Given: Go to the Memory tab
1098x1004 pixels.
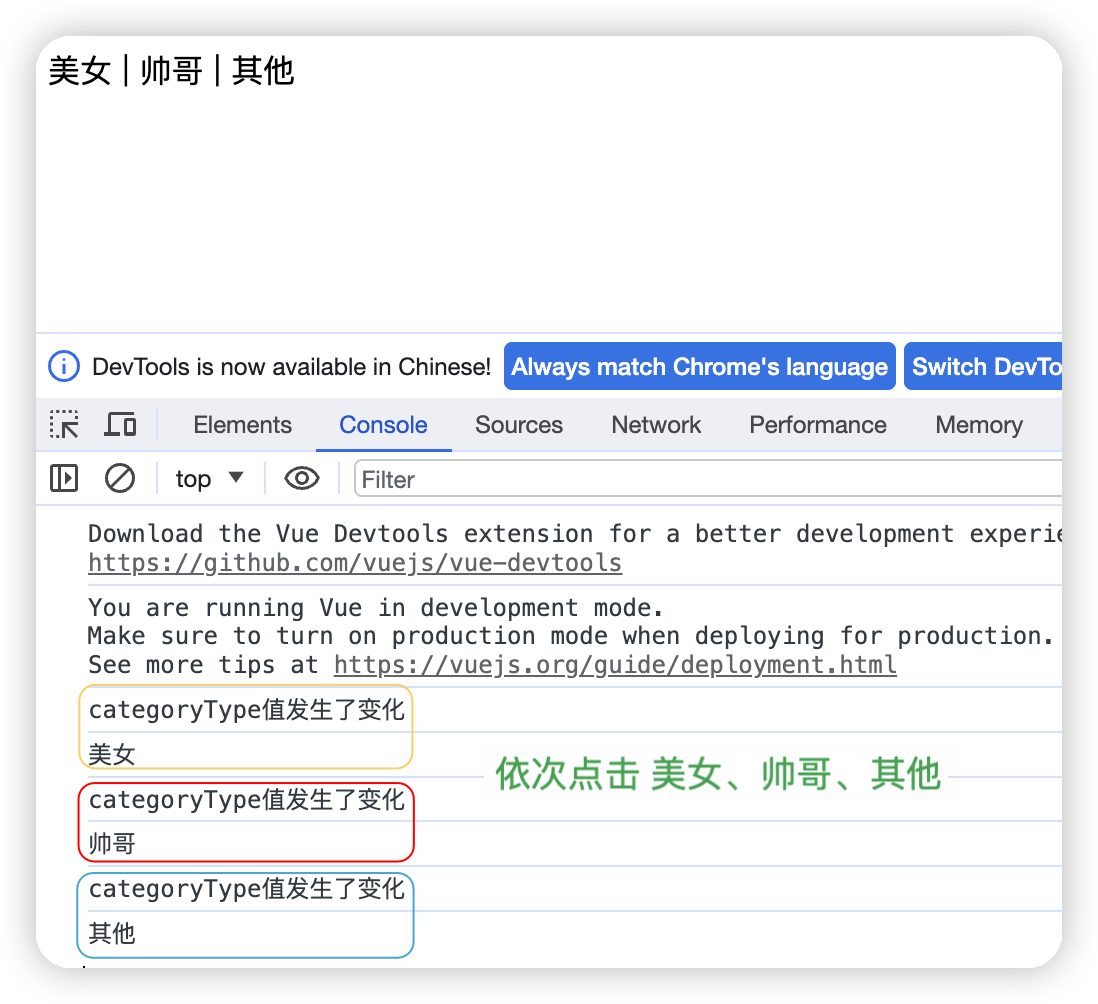Looking at the screenshot, I should click(978, 425).
